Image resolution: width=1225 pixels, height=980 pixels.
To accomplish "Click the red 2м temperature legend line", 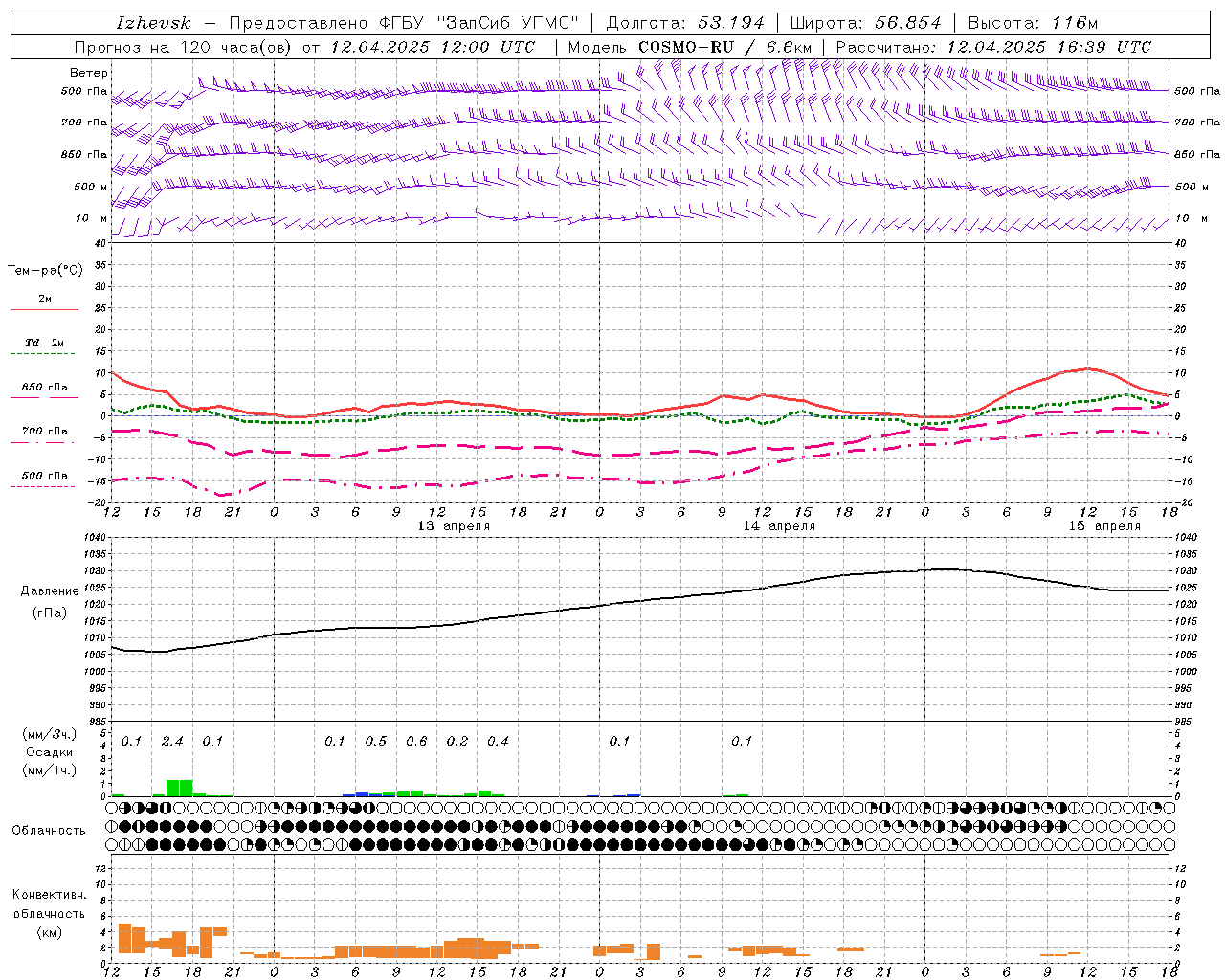I will click(44, 309).
